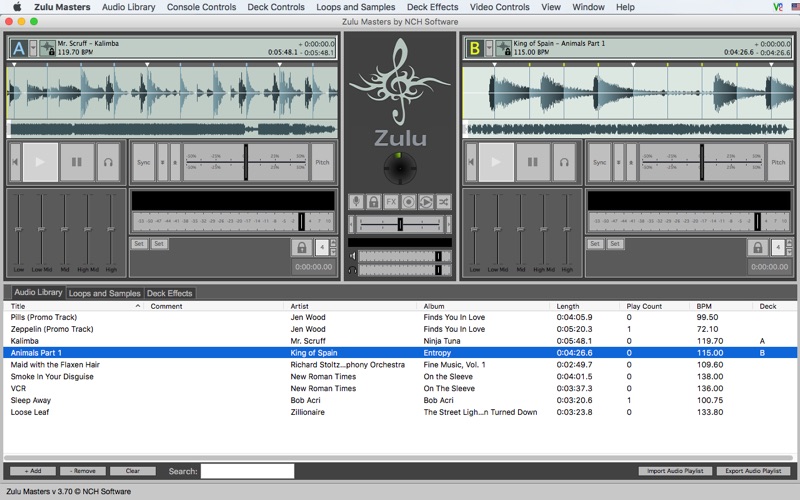Click the crossfader right arrow

448,224
